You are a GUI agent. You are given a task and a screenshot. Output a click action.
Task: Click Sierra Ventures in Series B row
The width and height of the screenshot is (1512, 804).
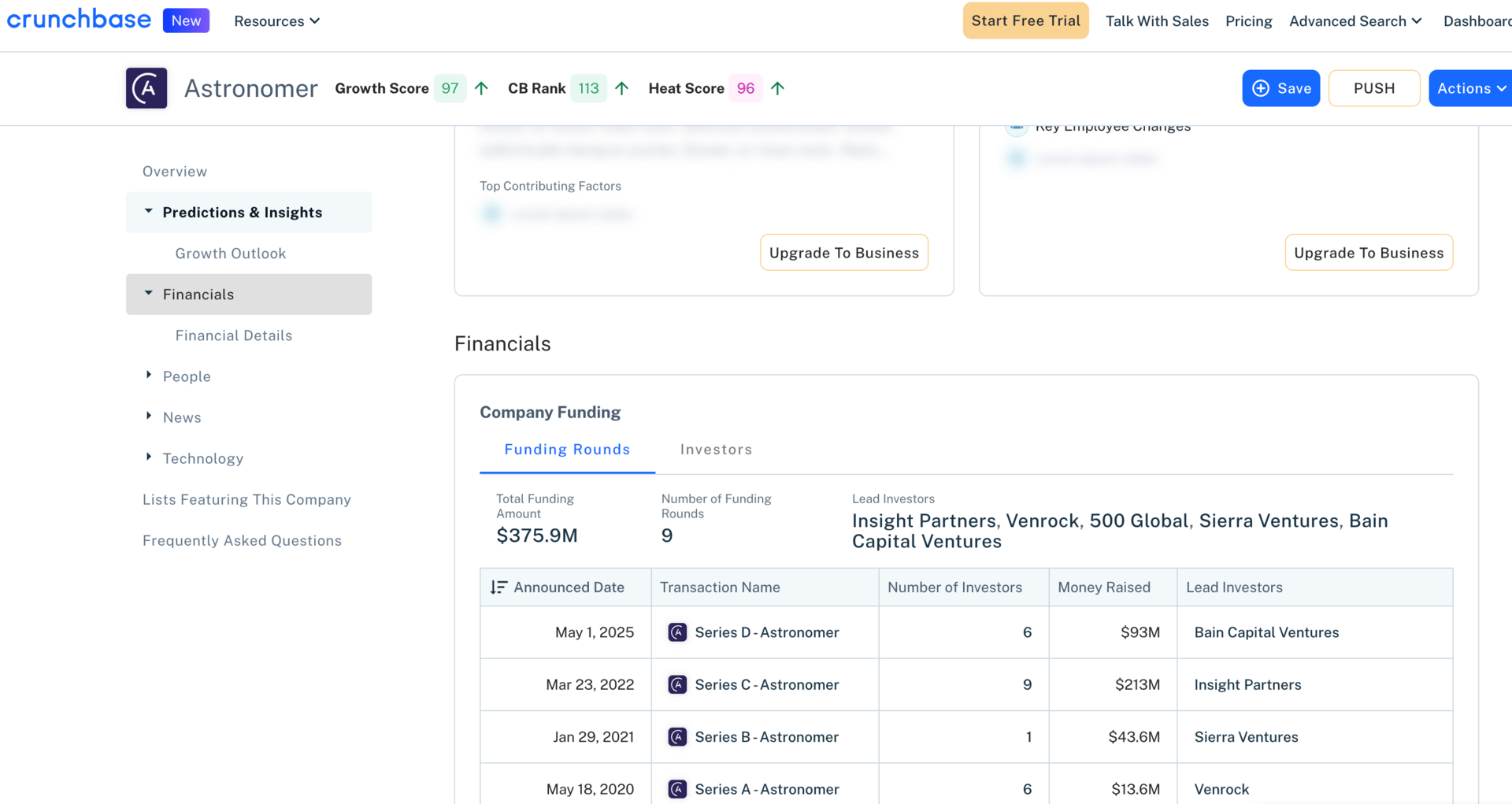[1246, 737]
